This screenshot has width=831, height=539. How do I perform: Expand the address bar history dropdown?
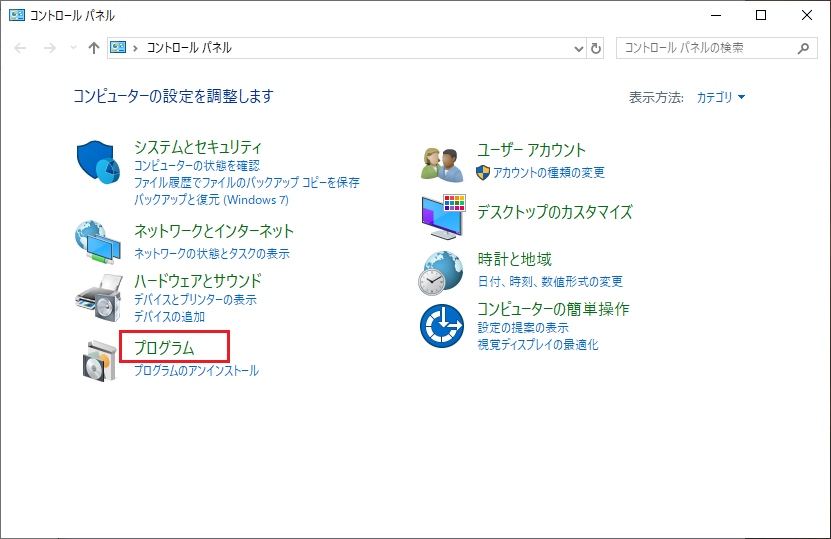pos(579,49)
